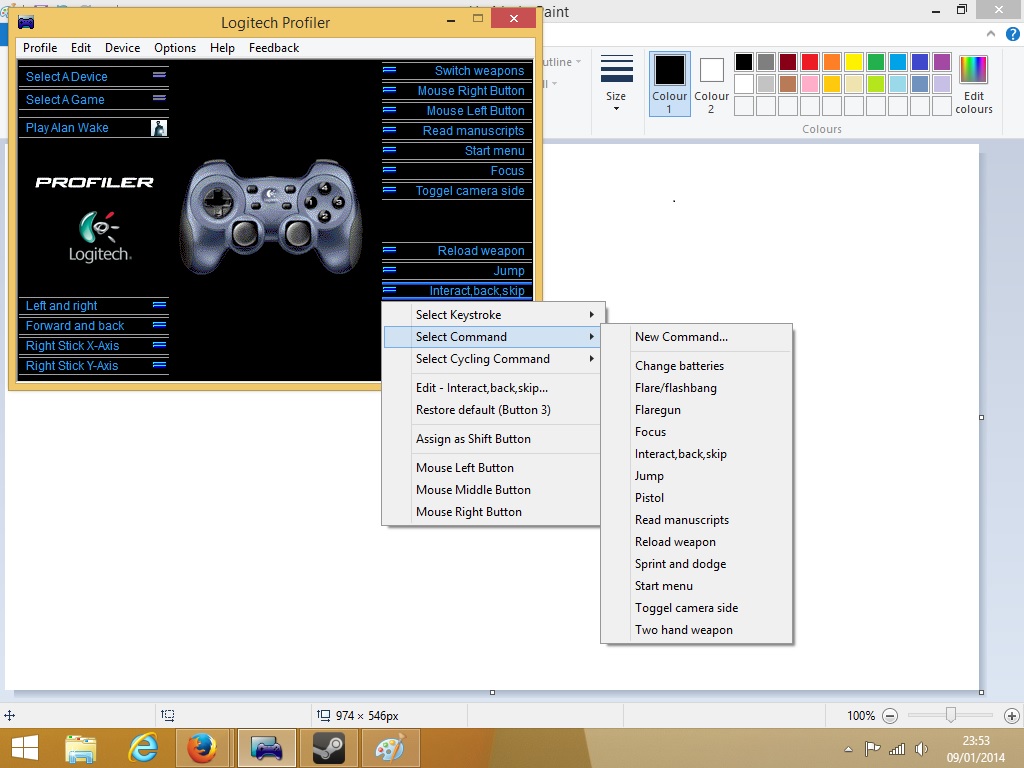Open the Help menu

(x=222, y=48)
